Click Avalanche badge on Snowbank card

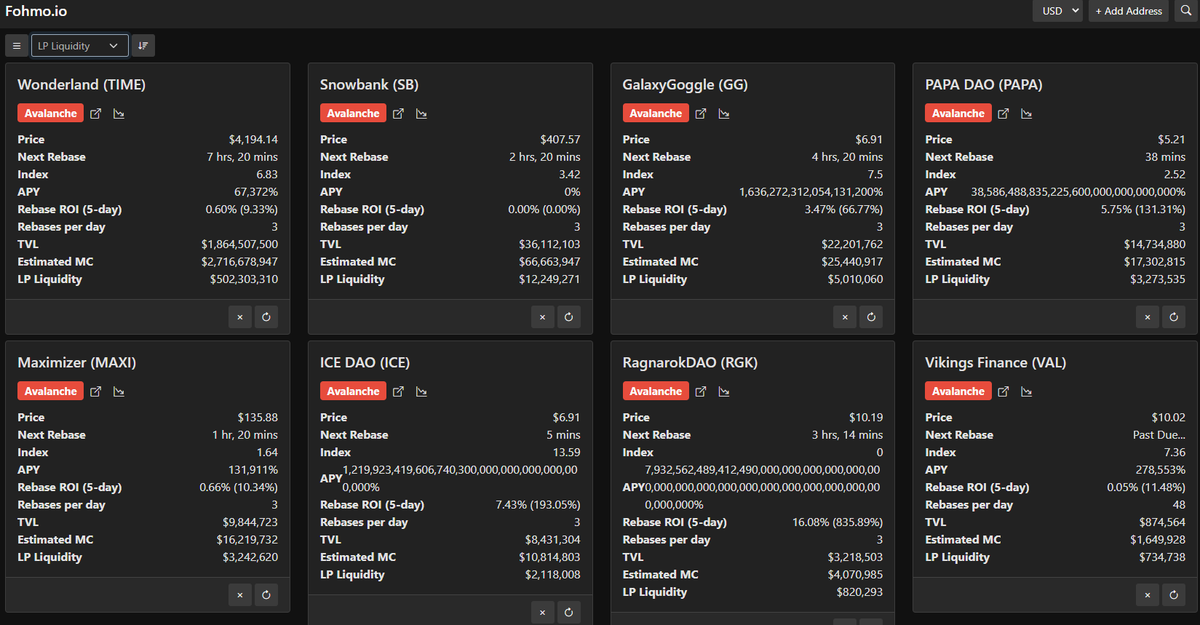(353, 114)
